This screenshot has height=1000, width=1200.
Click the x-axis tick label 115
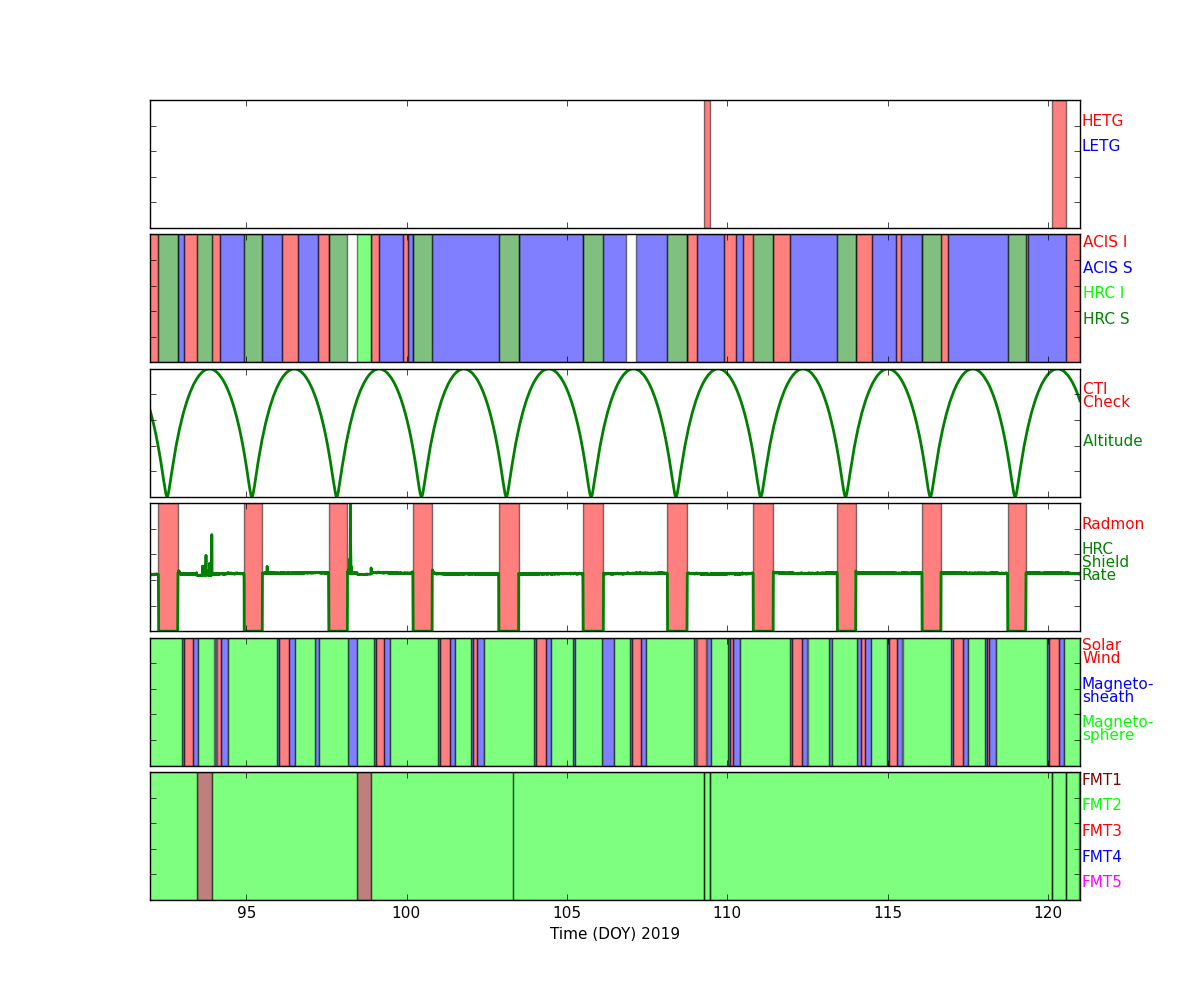tap(888, 914)
